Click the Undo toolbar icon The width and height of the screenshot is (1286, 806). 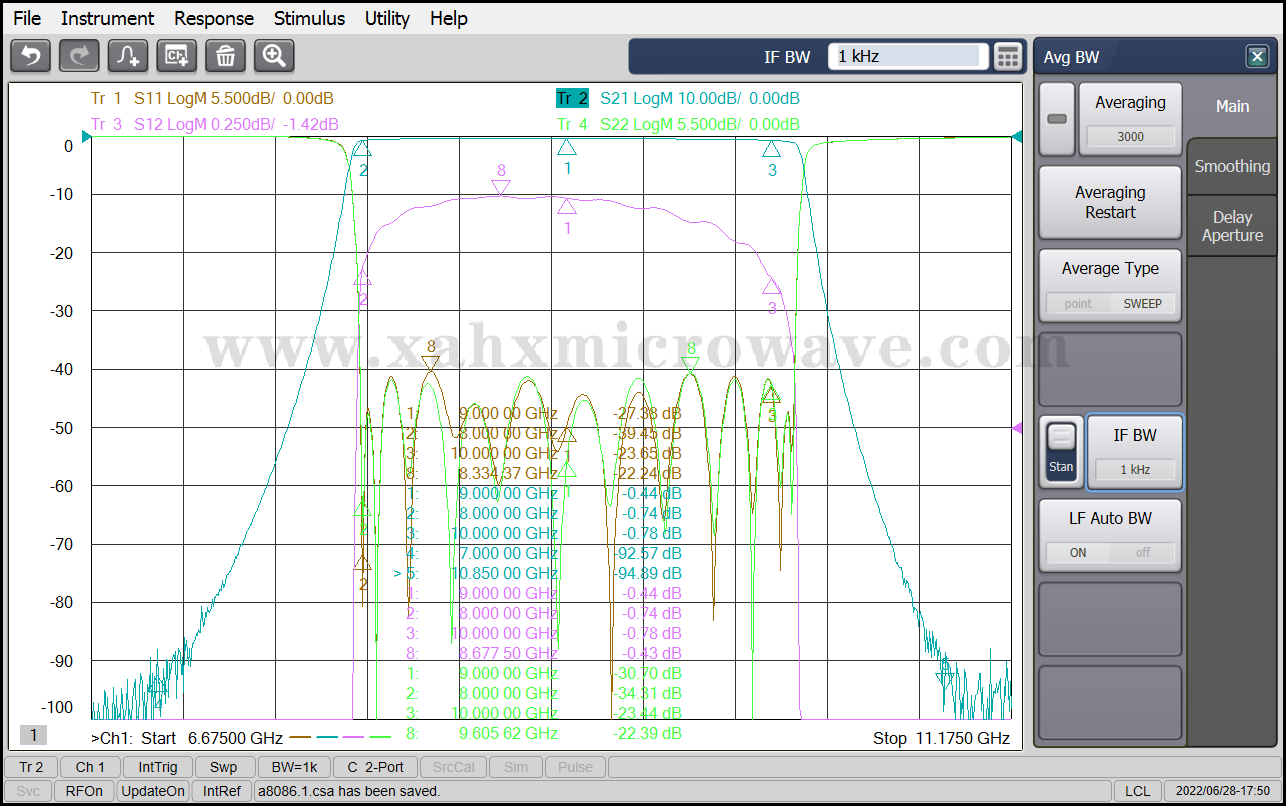coord(30,56)
